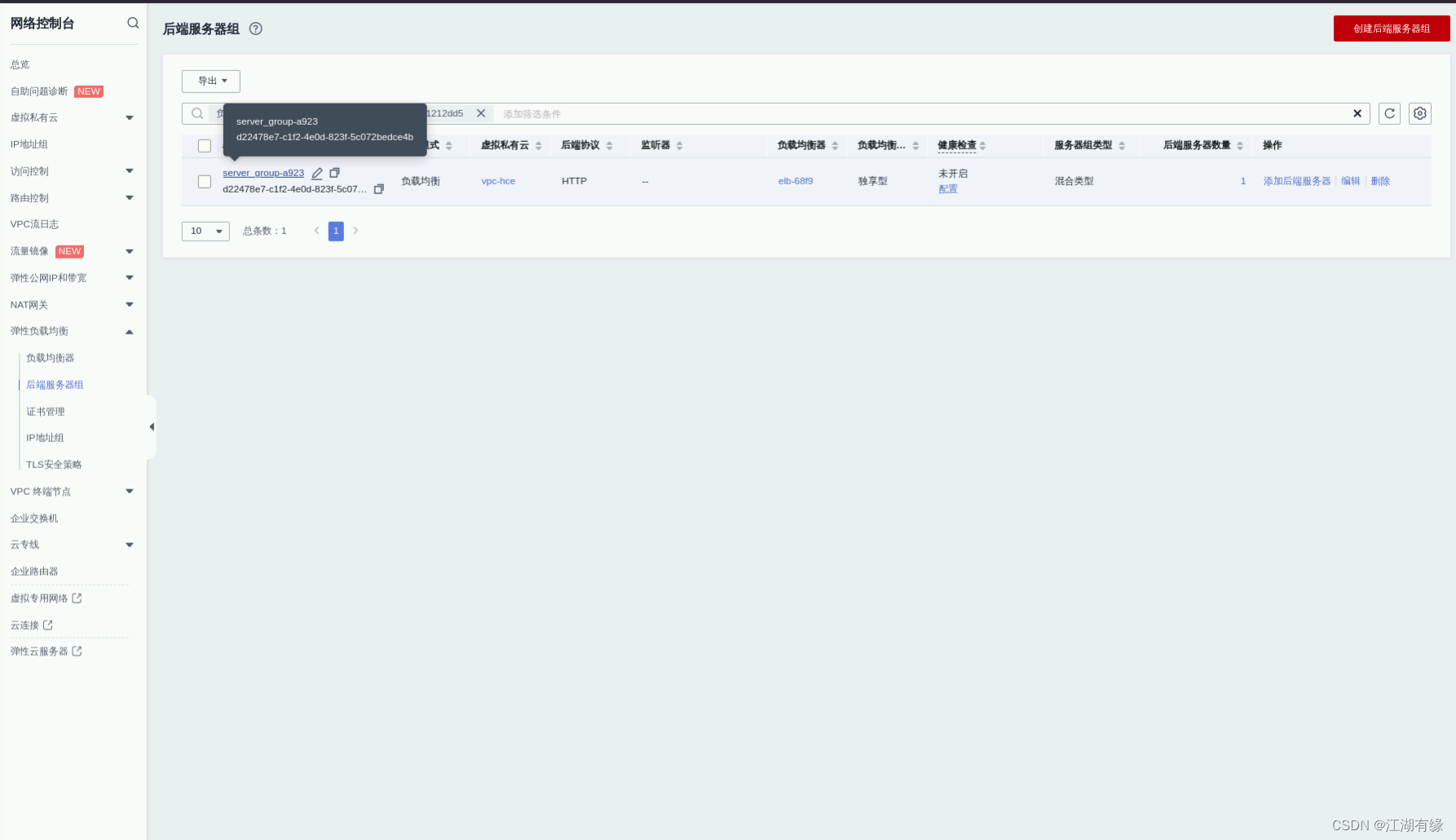Expand 虚拟私有云 sidebar menu
The image size is (1456, 840).
click(129, 117)
